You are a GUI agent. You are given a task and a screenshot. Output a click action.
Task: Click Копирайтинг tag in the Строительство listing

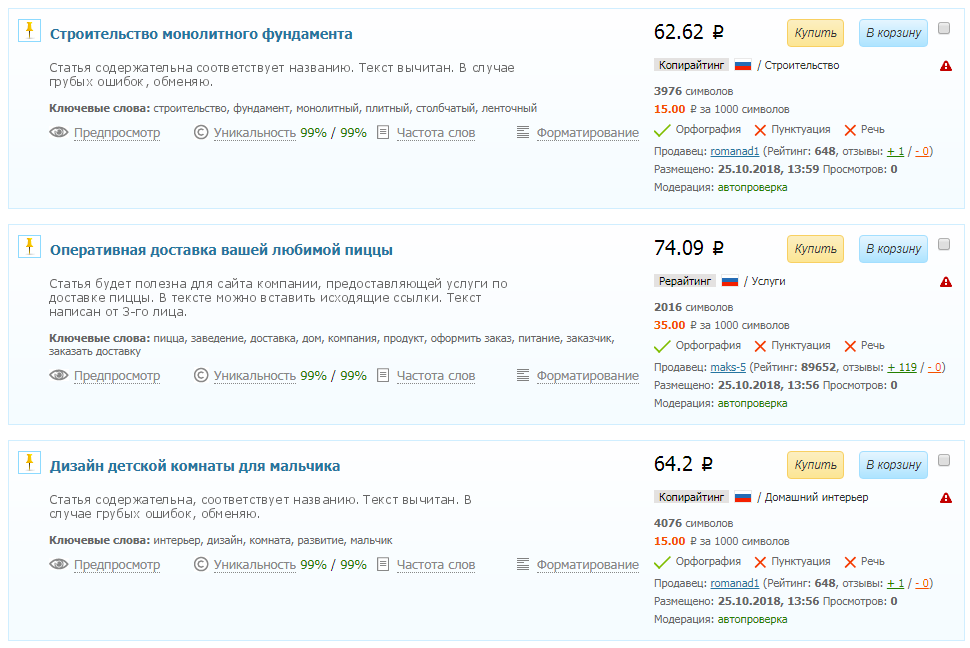pyautogui.click(x=691, y=65)
